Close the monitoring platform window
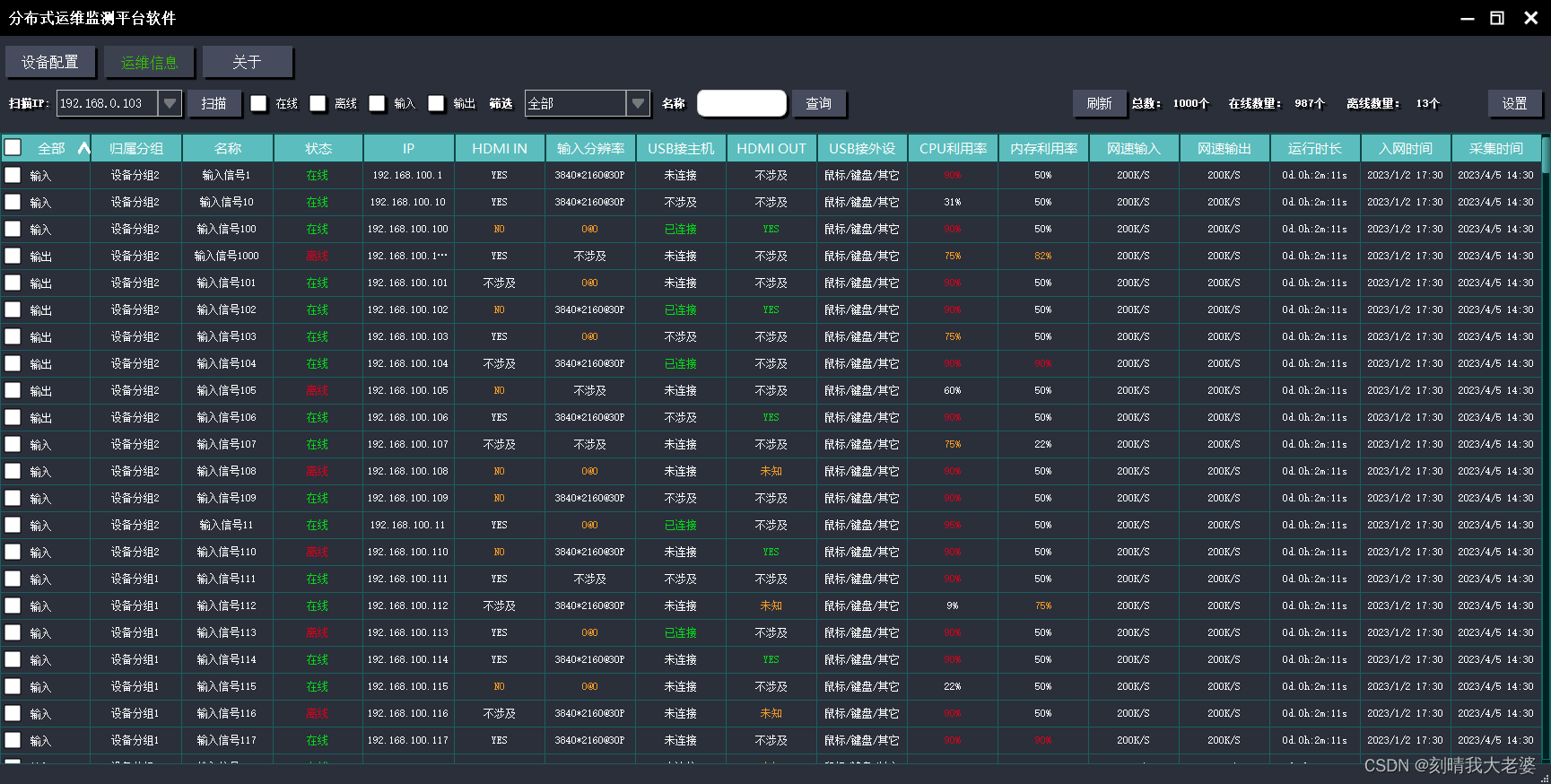Viewport: 1551px width, 784px height. (x=1531, y=18)
